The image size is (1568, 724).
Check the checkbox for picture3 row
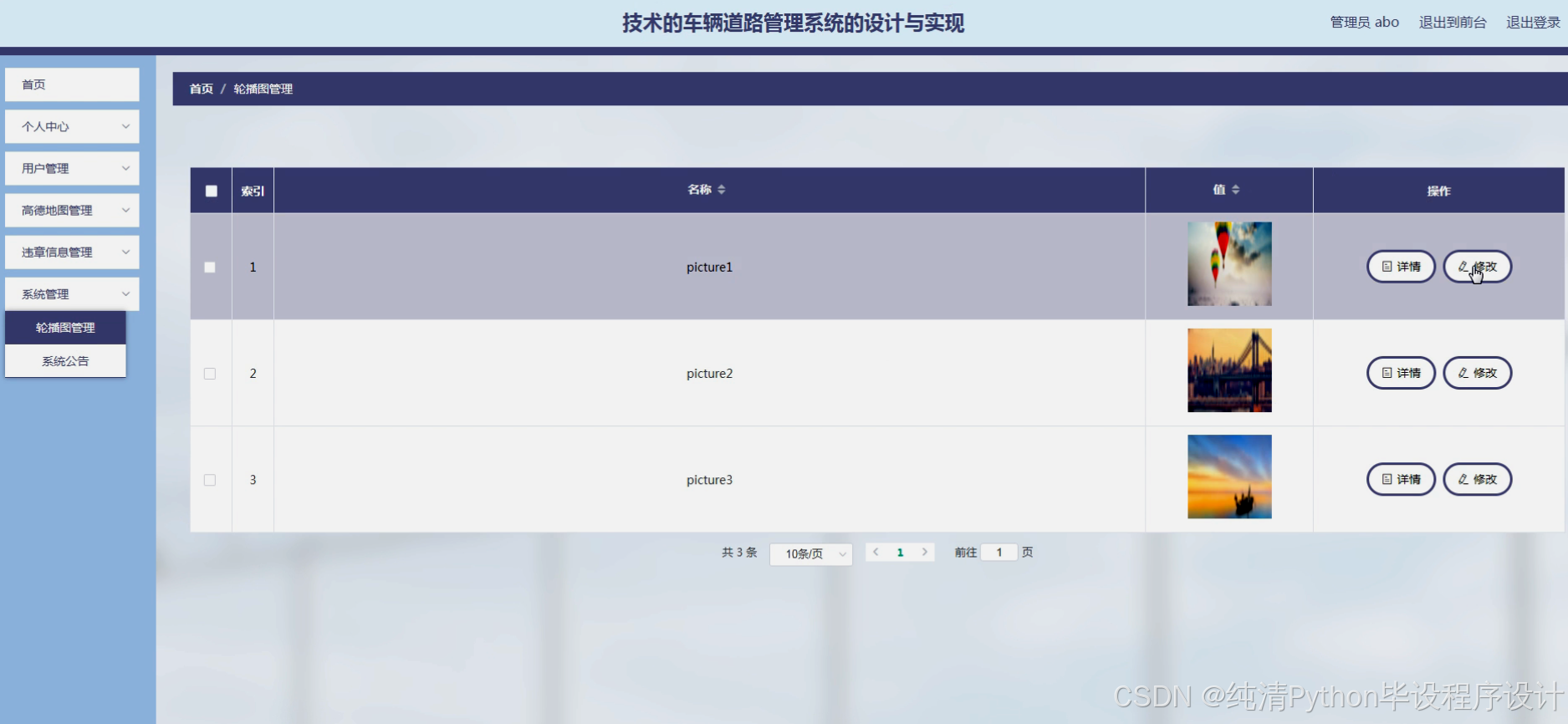[210, 480]
